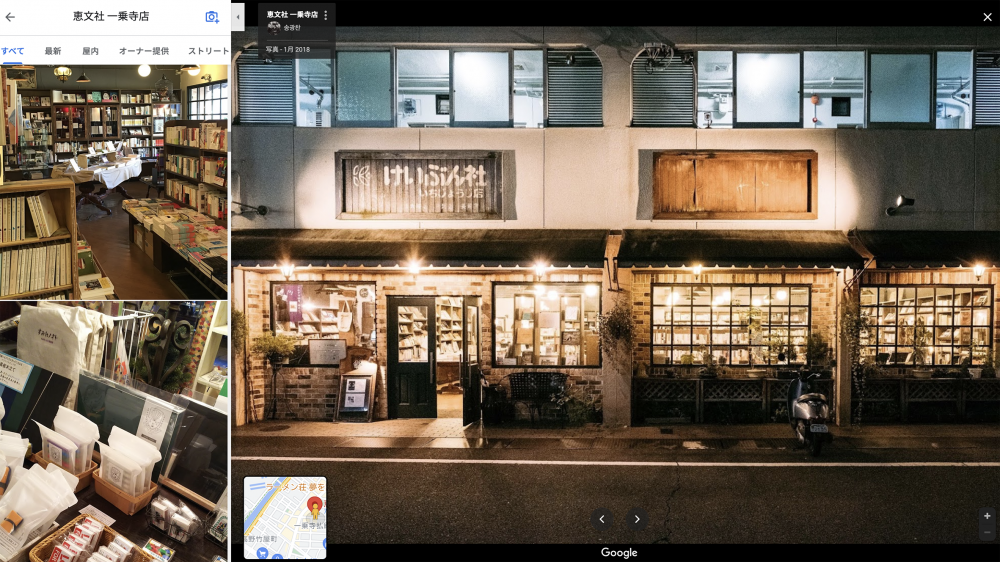1000x562 pixels.
Task: Close the photo viewer
Action: [x=987, y=17]
